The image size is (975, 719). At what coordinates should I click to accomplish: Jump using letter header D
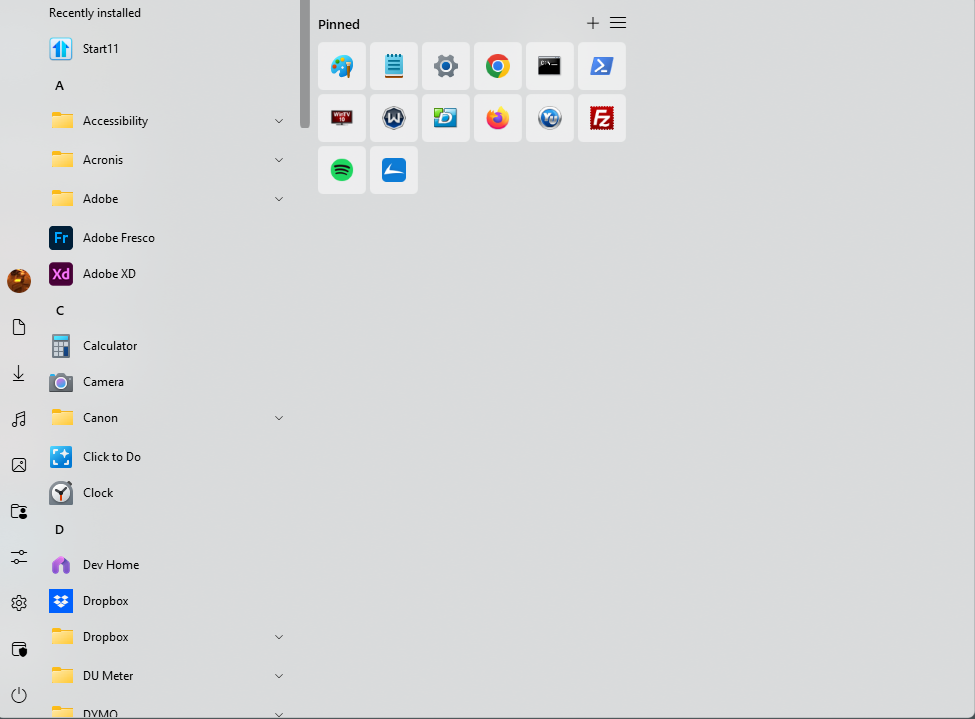[x=59, y=529]
